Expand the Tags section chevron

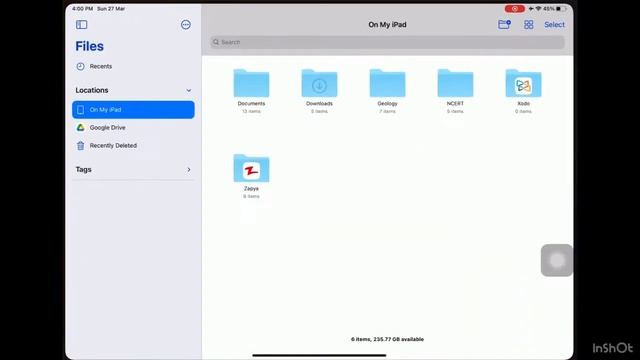(189, 169)
